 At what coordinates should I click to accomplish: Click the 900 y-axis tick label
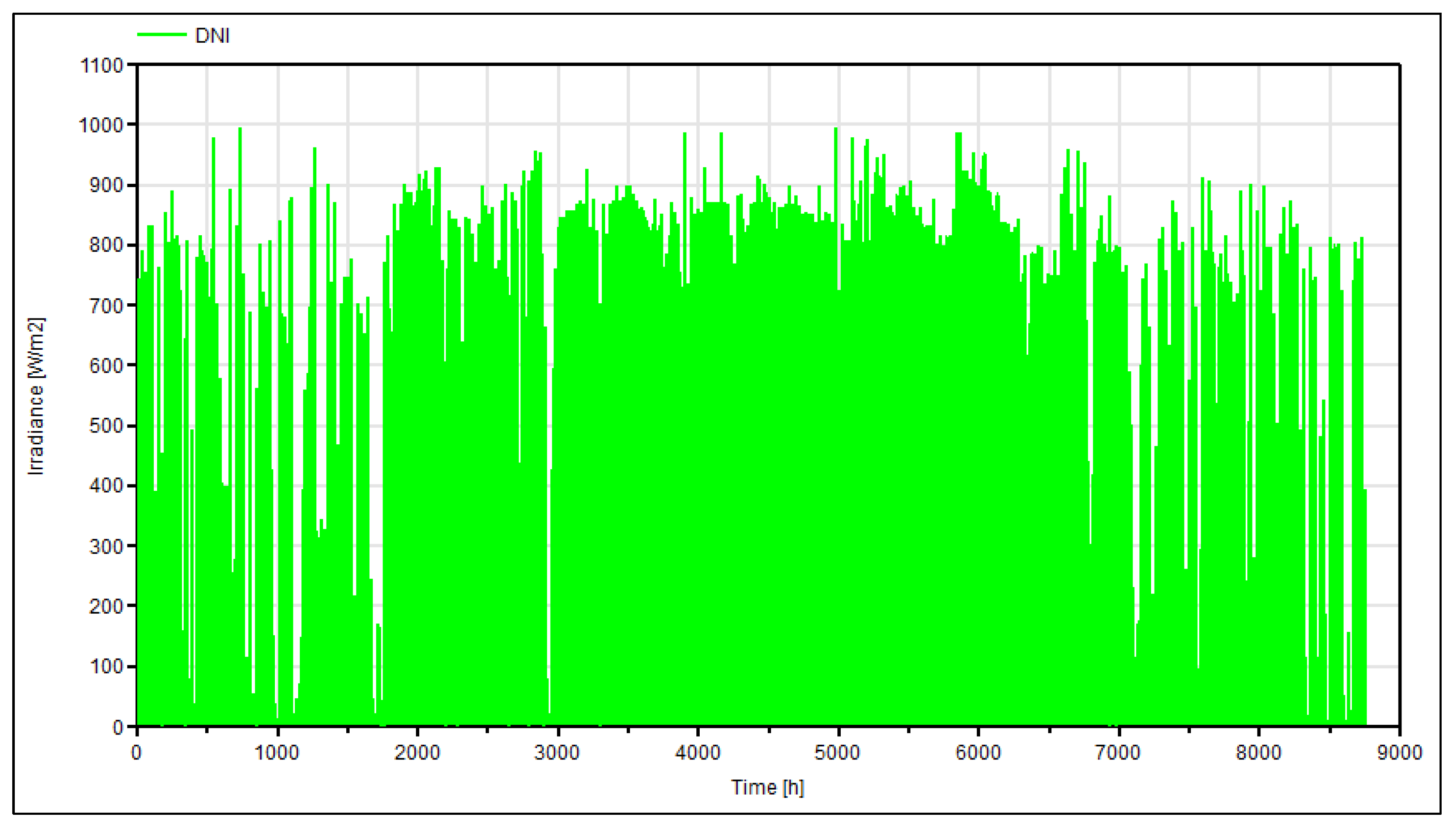coord(106,185)
